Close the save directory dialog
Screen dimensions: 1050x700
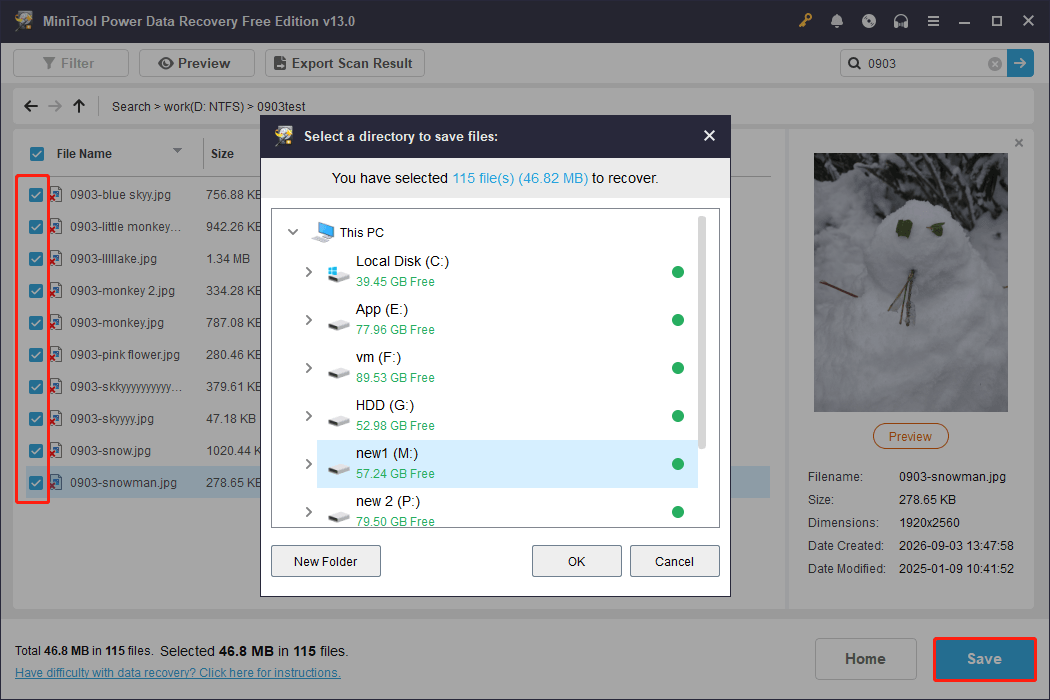710,136
